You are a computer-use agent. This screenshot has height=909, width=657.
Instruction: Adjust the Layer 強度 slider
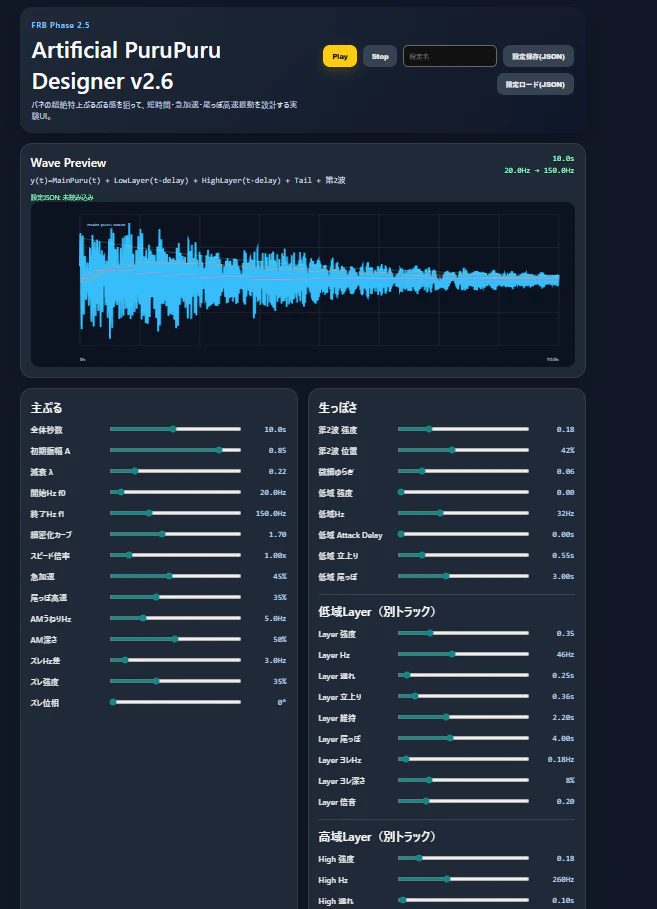[x=463, y=633]
